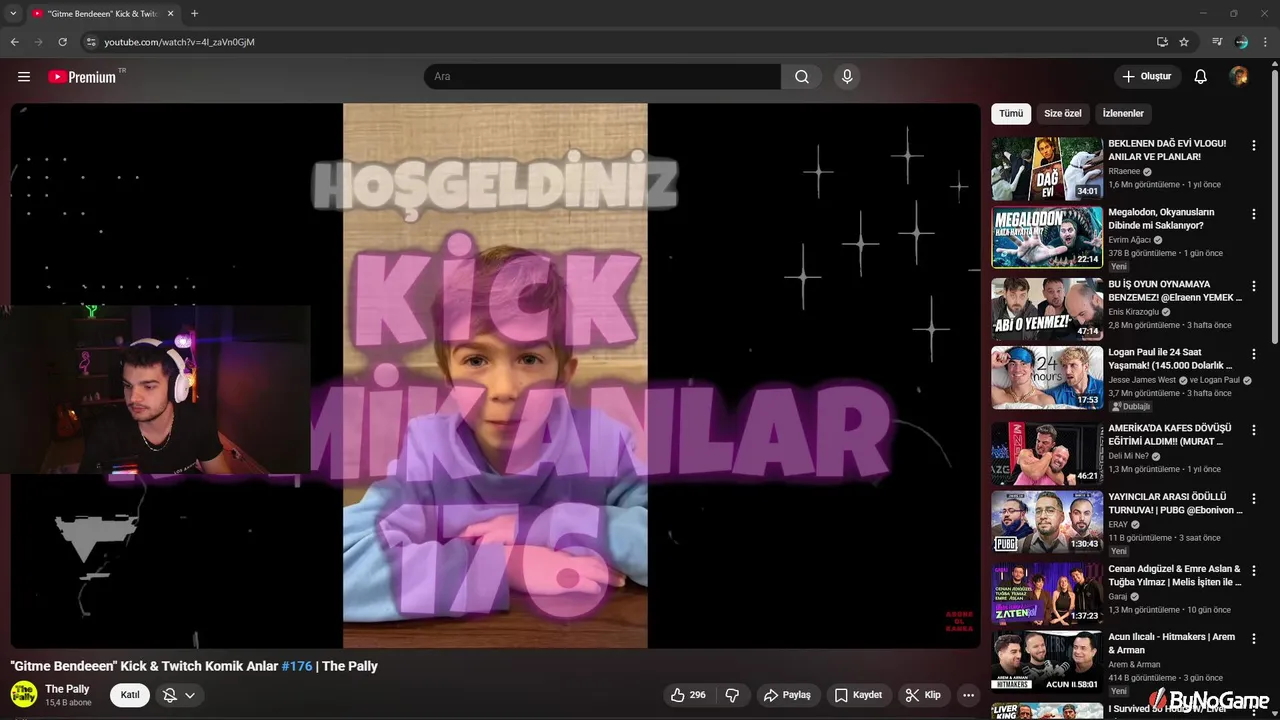The width and height of the screenshot is (1280, 720).
Task: Select the Size özel filter chip
Action: coord(1063,113)
